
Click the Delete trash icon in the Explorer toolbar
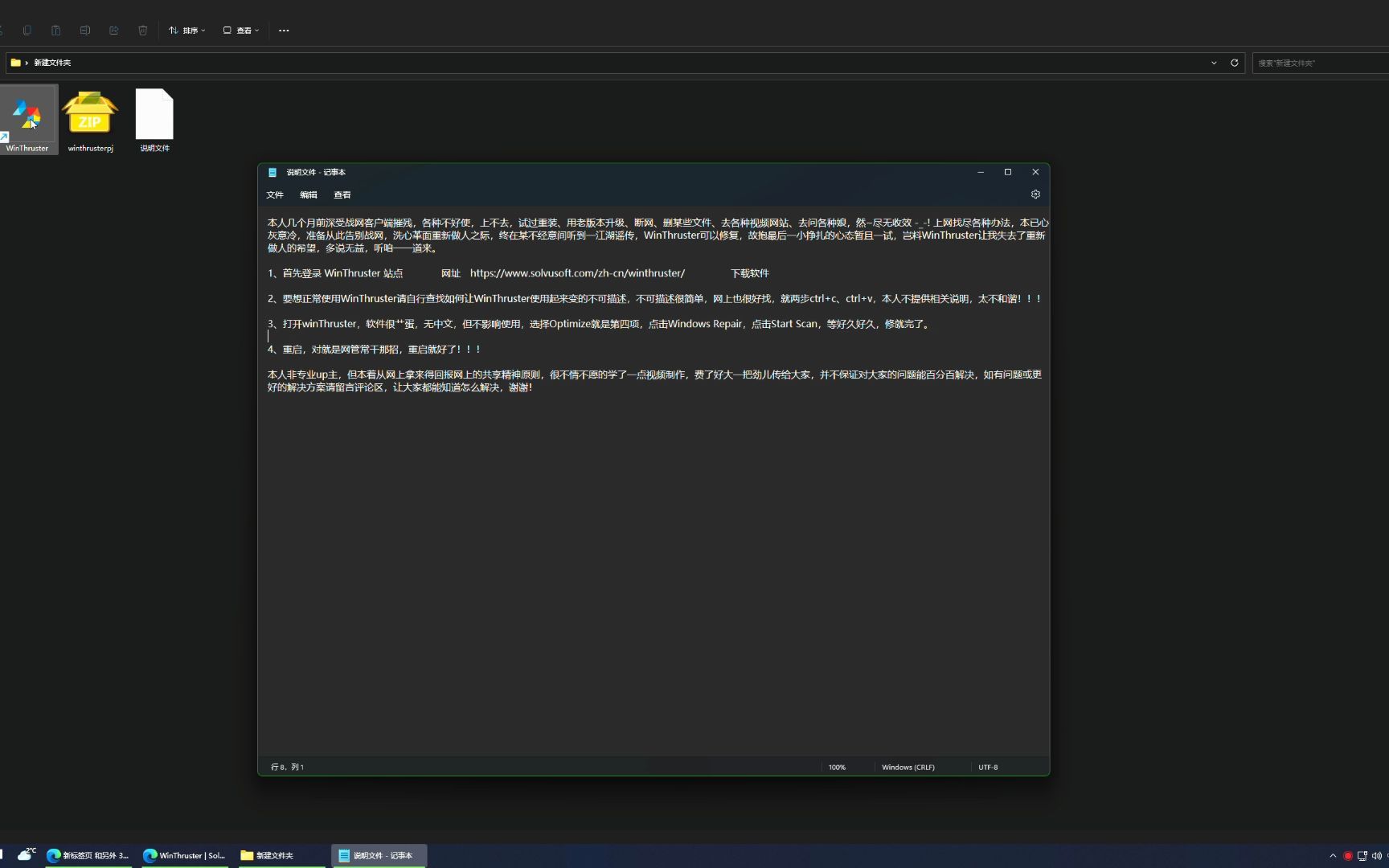(143, 31)
